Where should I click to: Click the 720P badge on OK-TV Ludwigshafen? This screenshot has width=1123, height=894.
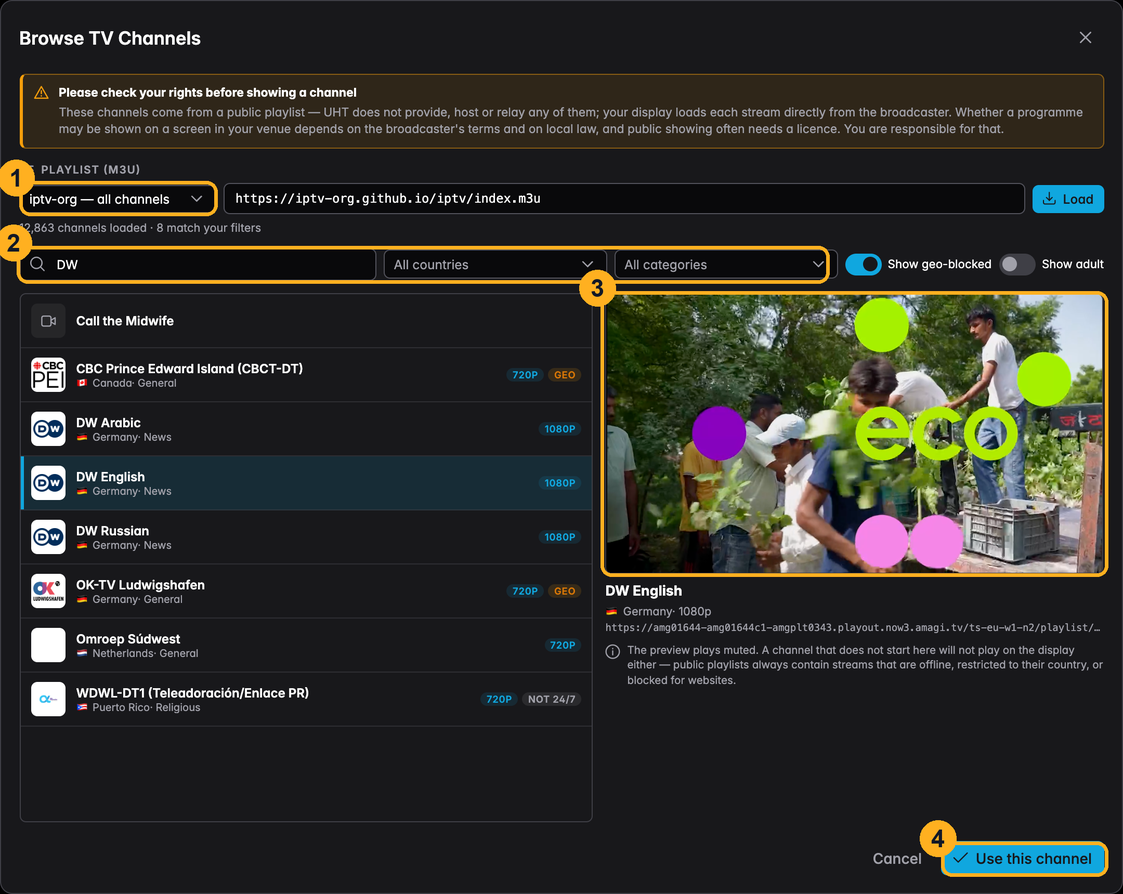(x=525, y=591)
